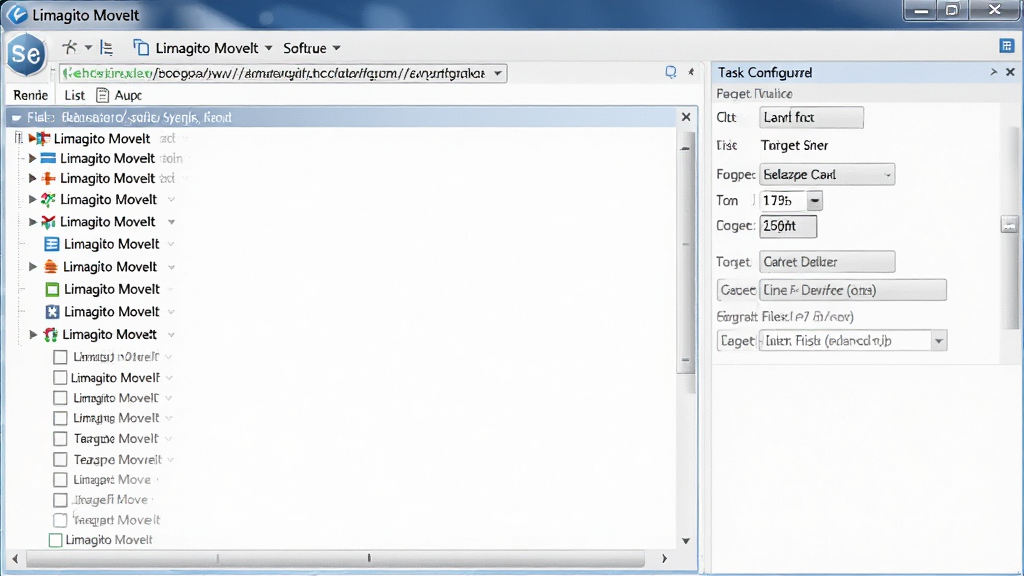This screenshot has height=576, width=1024.
Task: Close the tree panel with its X
Action: 686,117
